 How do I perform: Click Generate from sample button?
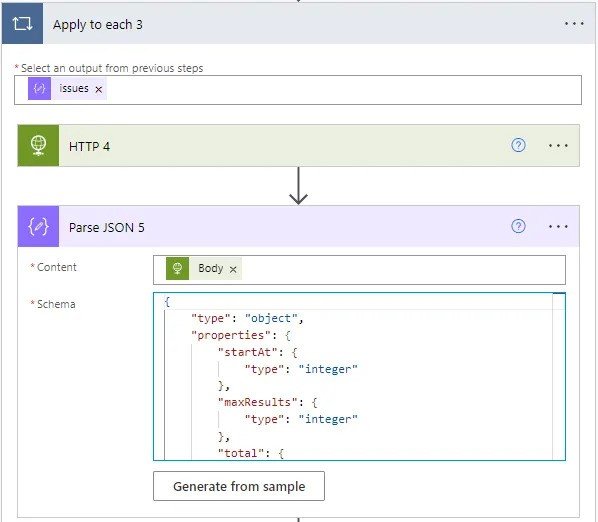(239, 486)
